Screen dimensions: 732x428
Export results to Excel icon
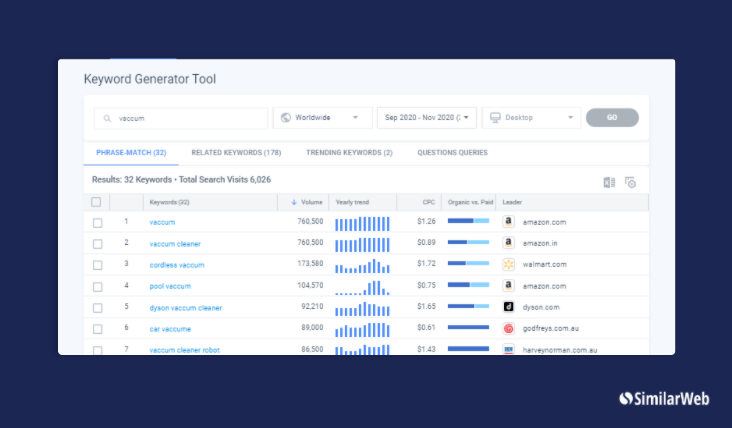pyautogui.click(x=609, y=182)
